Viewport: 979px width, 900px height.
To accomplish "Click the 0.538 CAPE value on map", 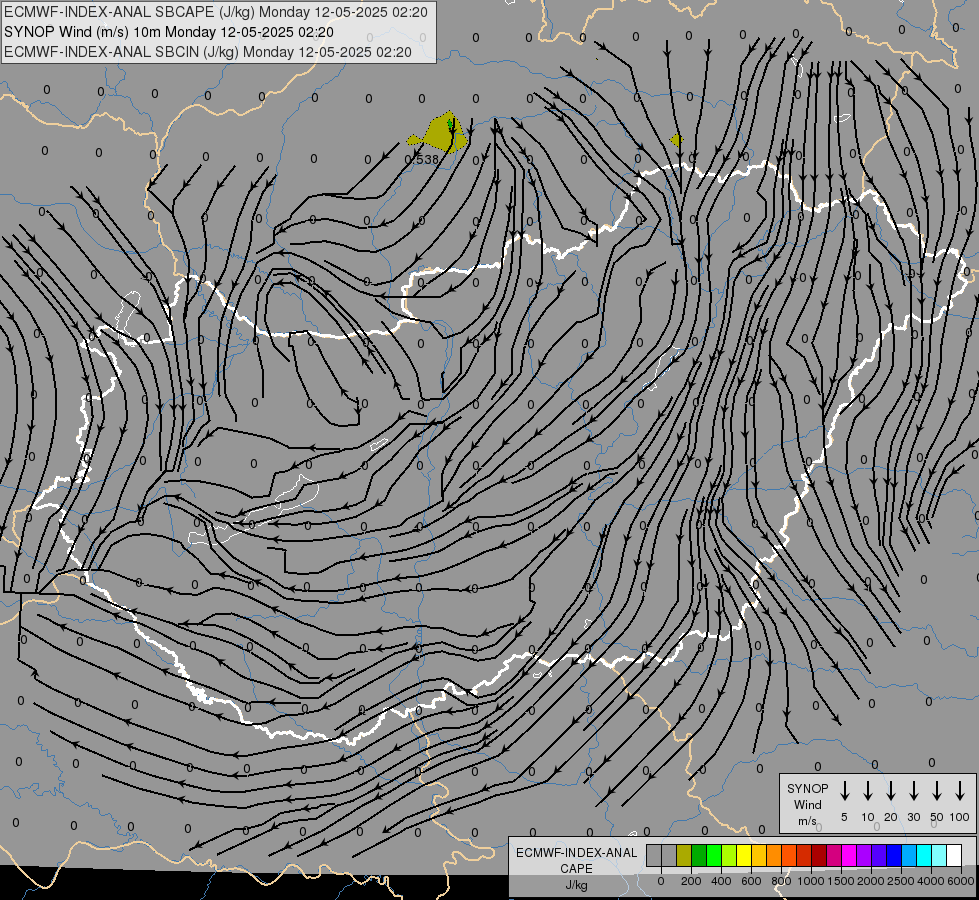I will [x=421, y=160].
